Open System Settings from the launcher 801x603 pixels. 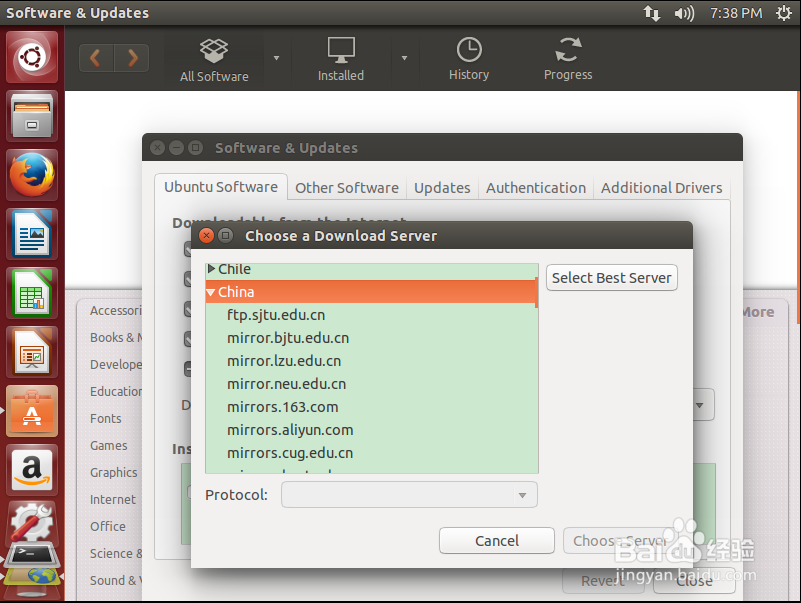tap(32, 521)
